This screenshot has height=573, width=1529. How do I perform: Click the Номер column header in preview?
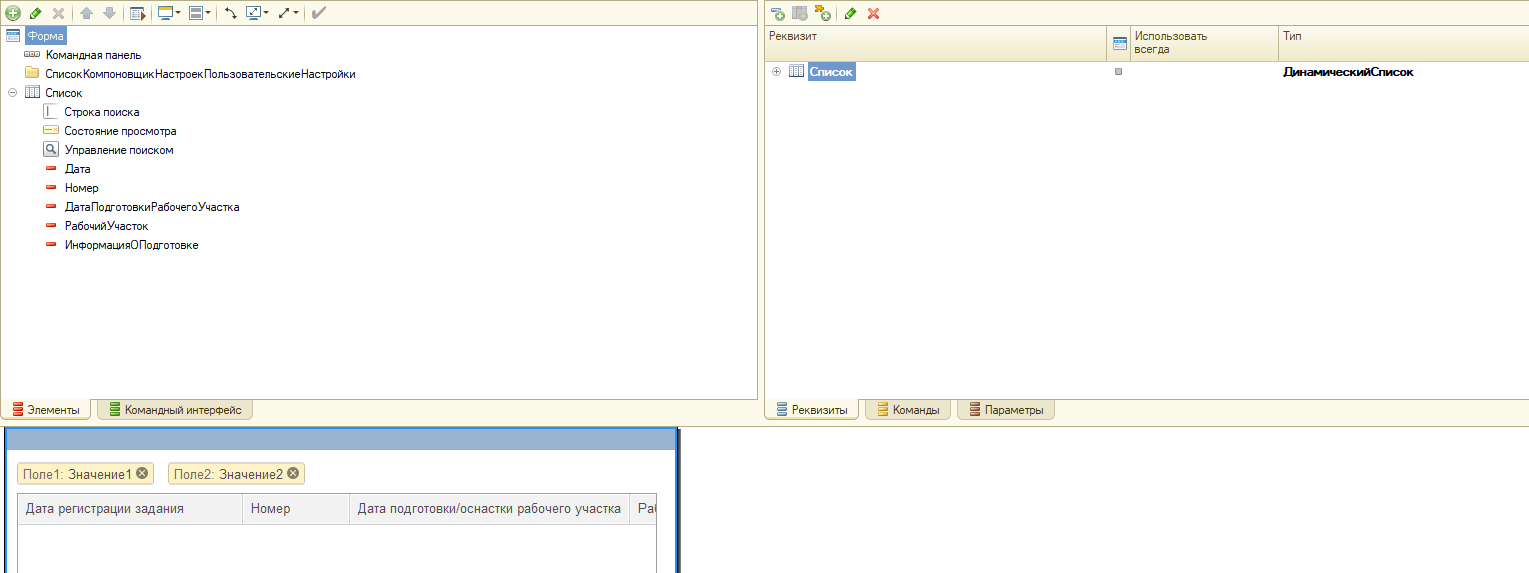(x=271, y=509)
